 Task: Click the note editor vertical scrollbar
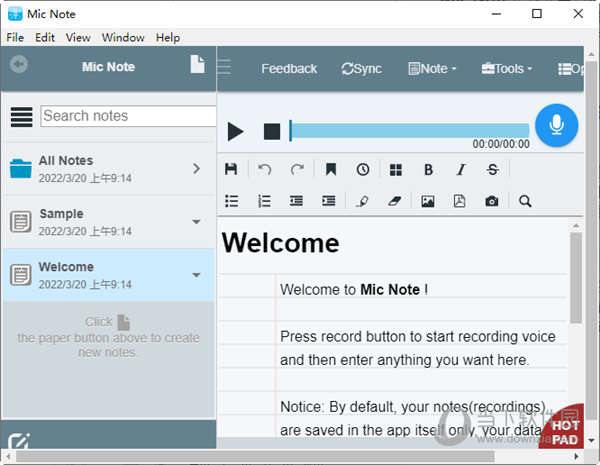[x=576, y=278]
